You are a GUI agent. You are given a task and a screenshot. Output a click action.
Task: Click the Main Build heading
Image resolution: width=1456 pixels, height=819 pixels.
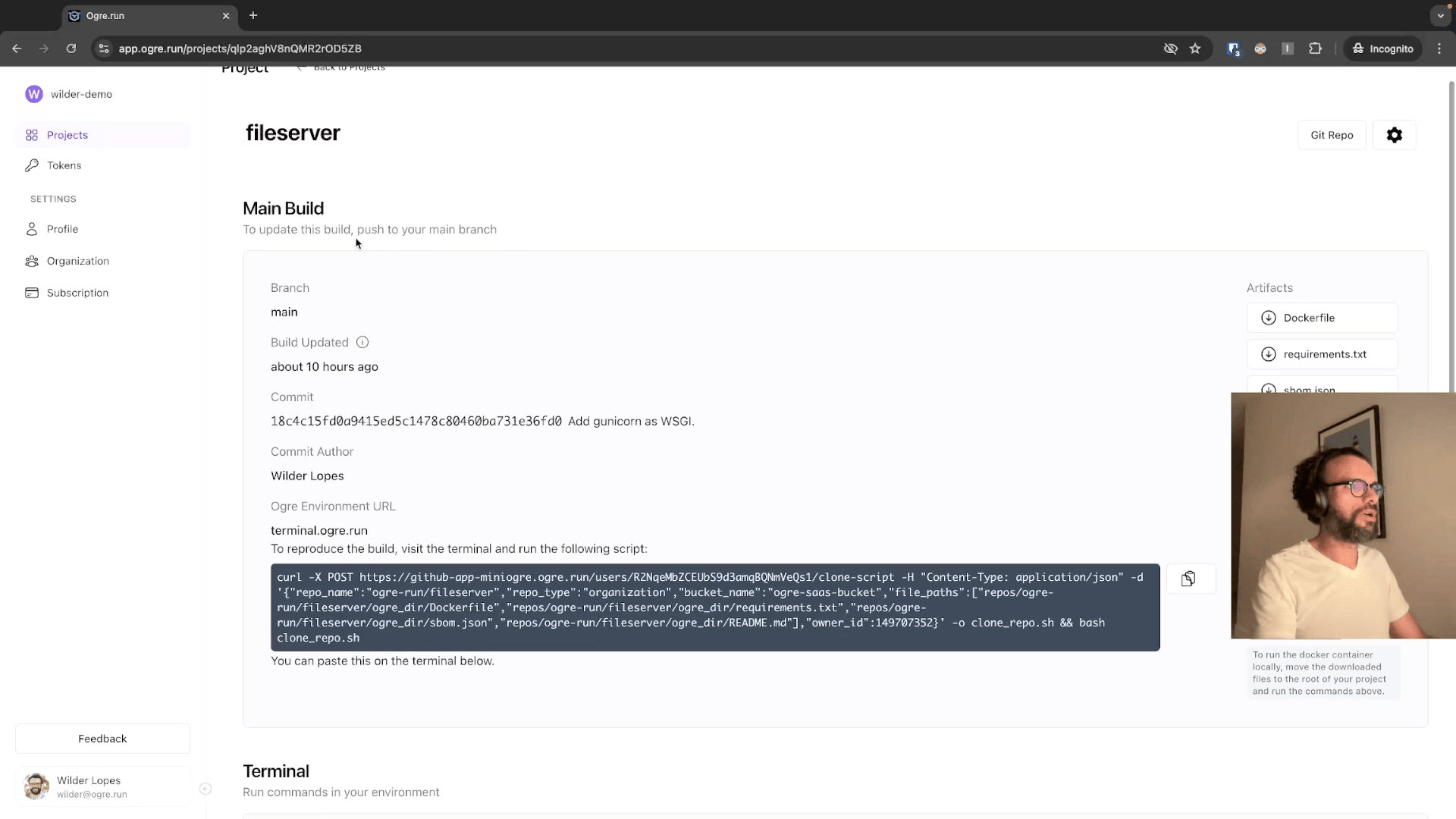pyautogui.click(x=283, y=208)
